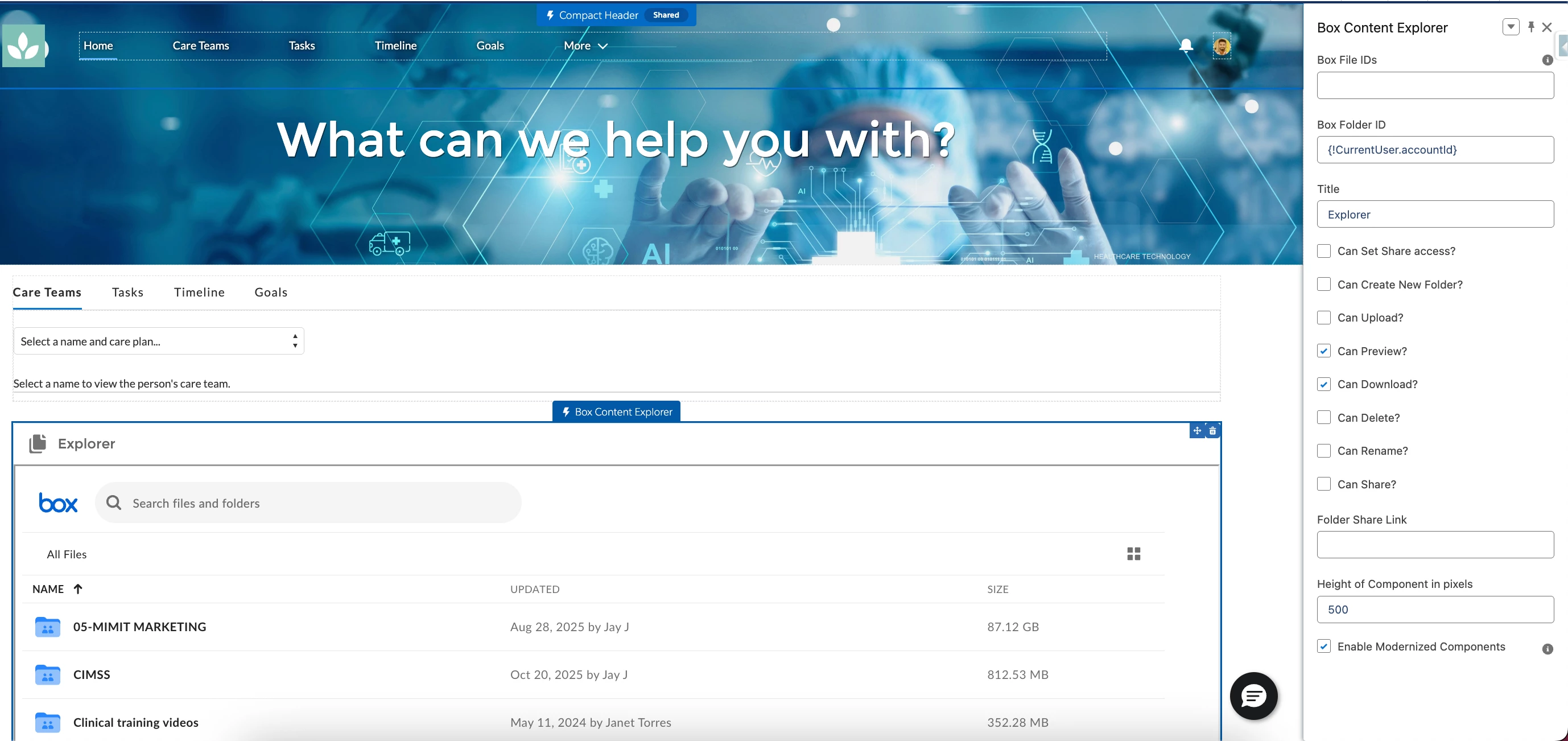This screenshot has width=1568, height=741.
Task: Select Care Teams in the top navigation
Action: click(200, 46)
